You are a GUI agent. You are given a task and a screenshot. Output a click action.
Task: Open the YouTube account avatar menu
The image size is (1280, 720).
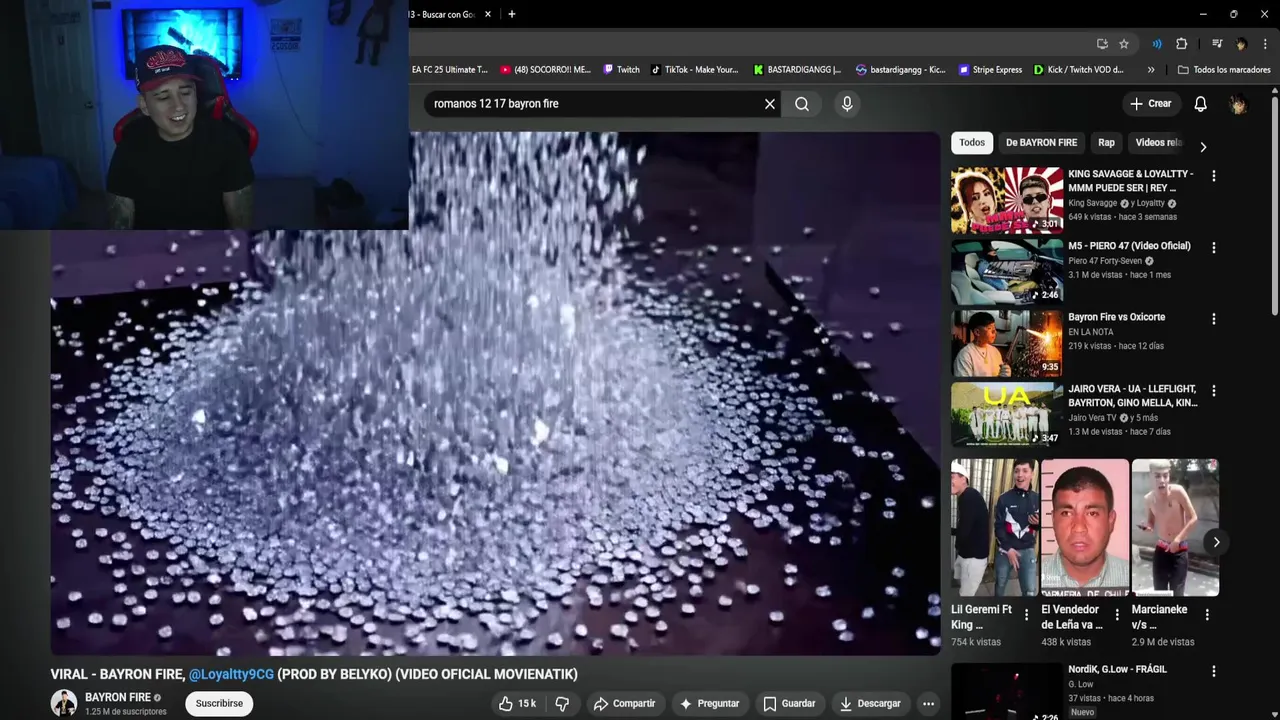(x=1238, y=104)
